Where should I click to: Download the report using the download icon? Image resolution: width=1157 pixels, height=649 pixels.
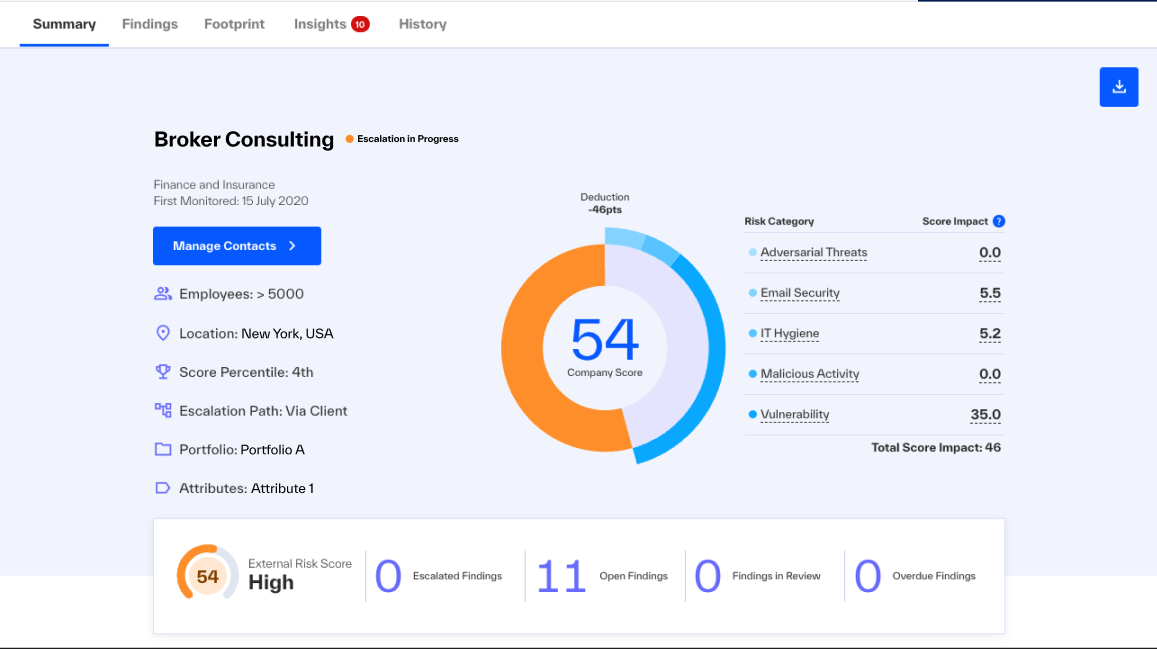[1119, 87]
